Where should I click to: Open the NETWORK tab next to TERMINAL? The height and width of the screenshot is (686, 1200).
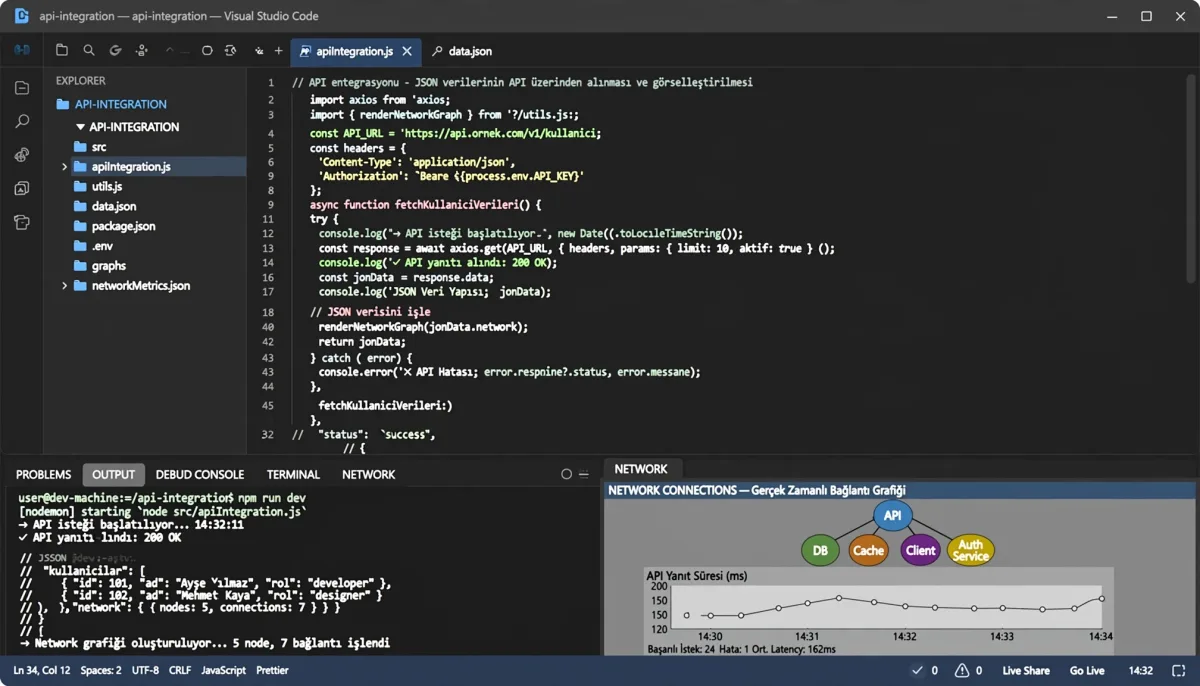368,474
